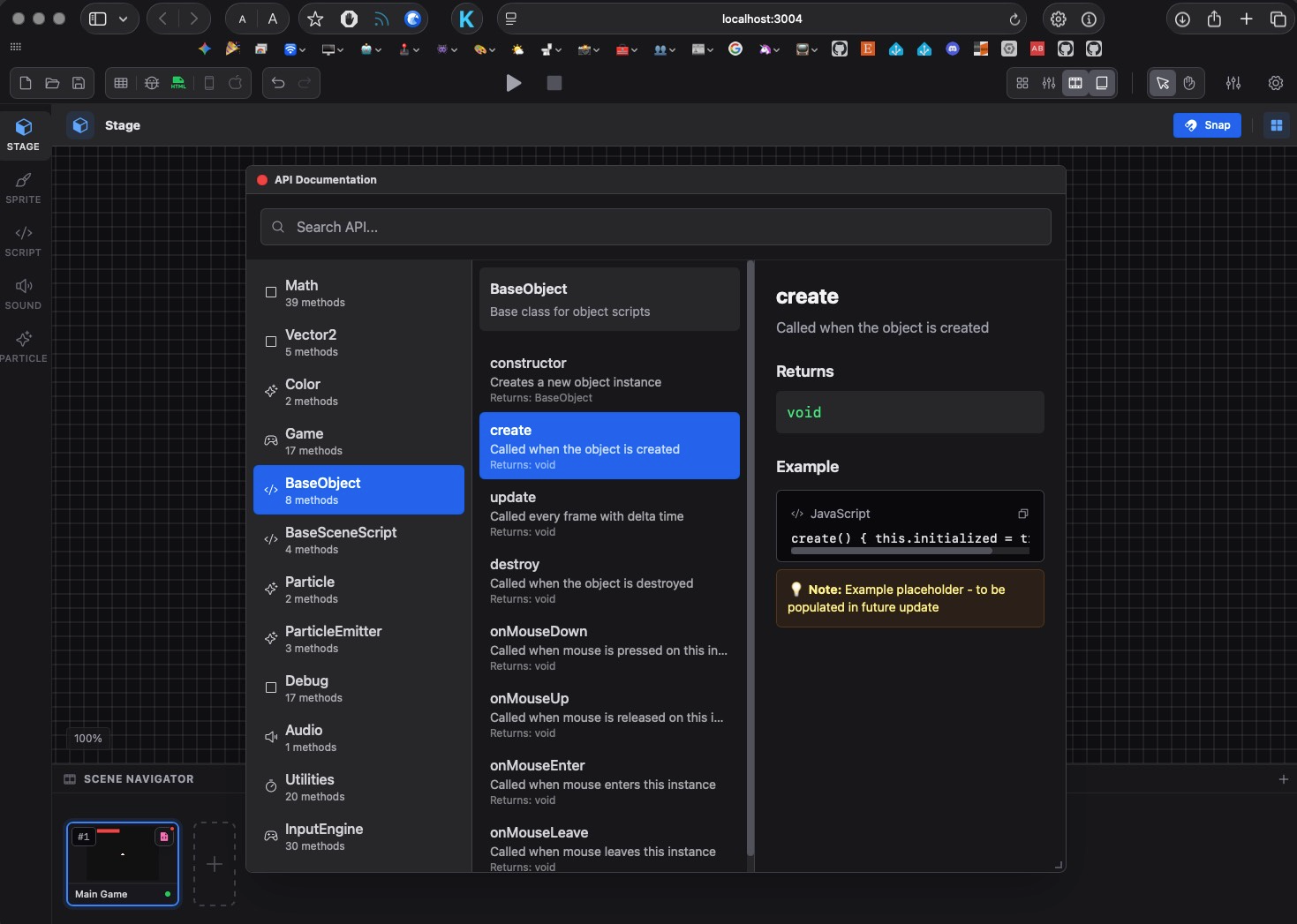Open the SCRIPT tab in sidebar
This screenshot has height=924, width=1297.
coord(24,241)
